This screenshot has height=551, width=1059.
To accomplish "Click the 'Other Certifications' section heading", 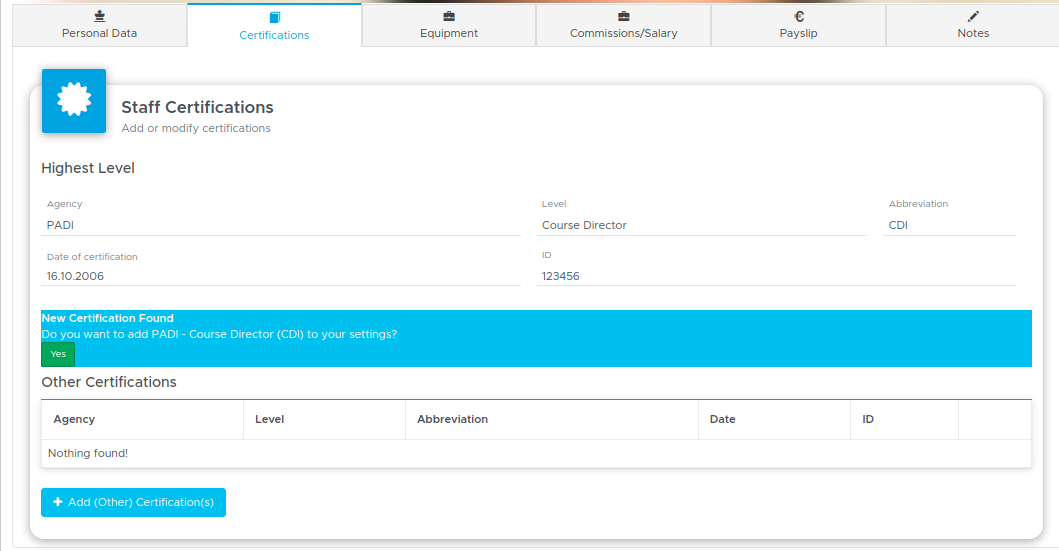I will coord(109,382).
